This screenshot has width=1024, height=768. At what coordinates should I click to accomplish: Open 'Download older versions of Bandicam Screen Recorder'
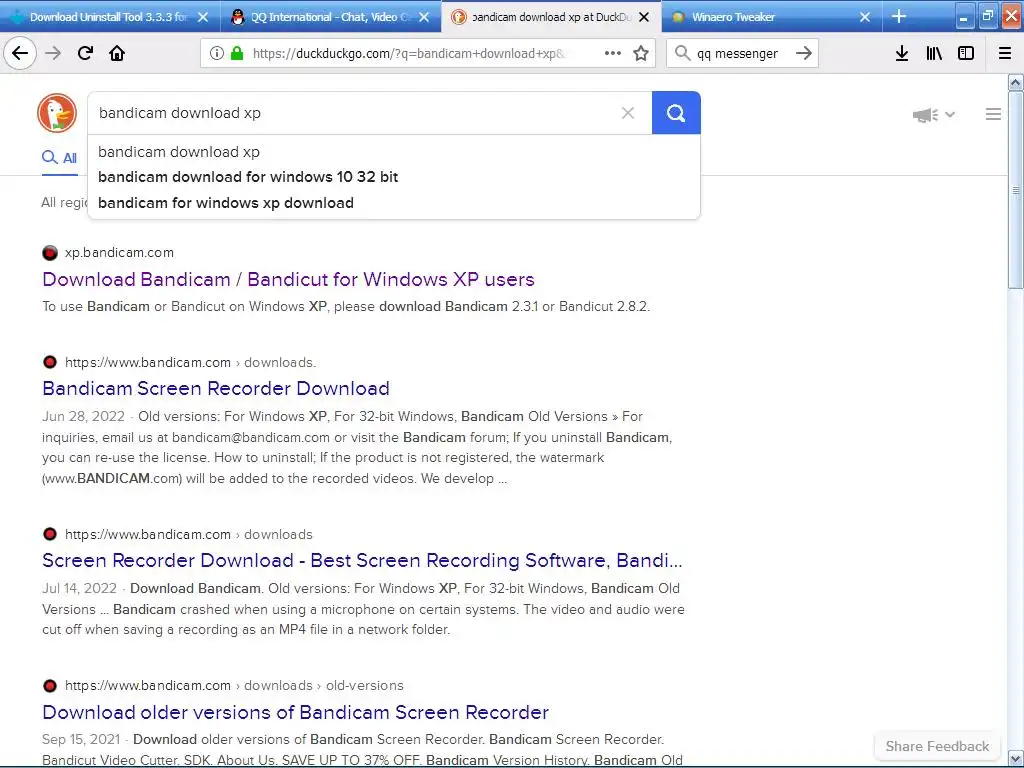click(x=295, y=712)
